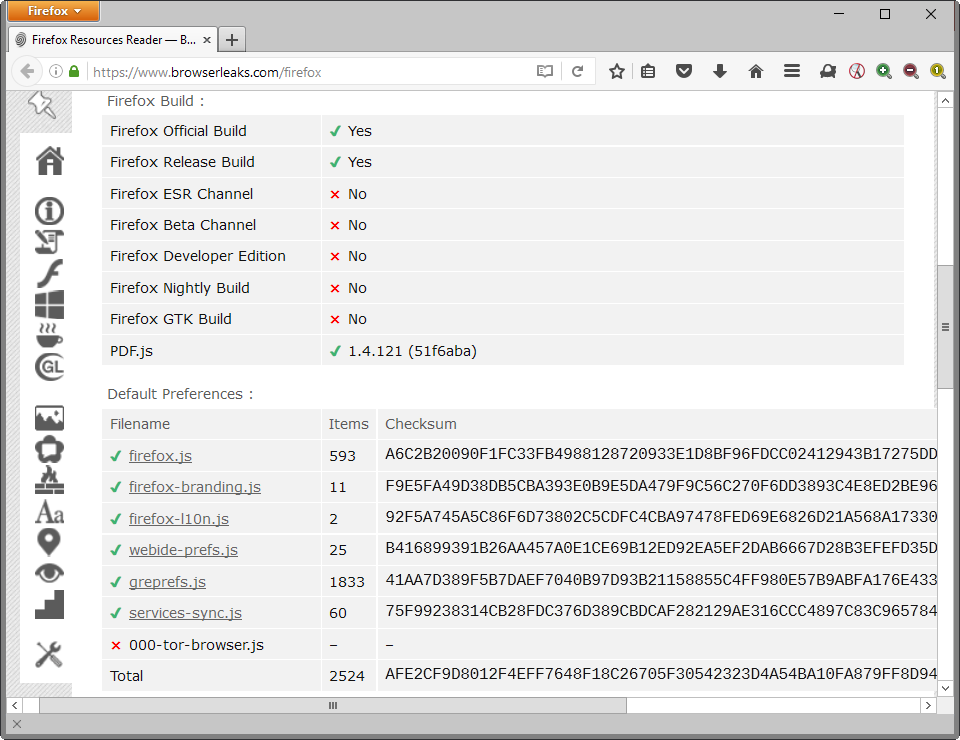Zoom out with red magnifier
Image resolution: width=960 pixels, height=740 pixels.
pyautogui.click(x=911, y=72)
